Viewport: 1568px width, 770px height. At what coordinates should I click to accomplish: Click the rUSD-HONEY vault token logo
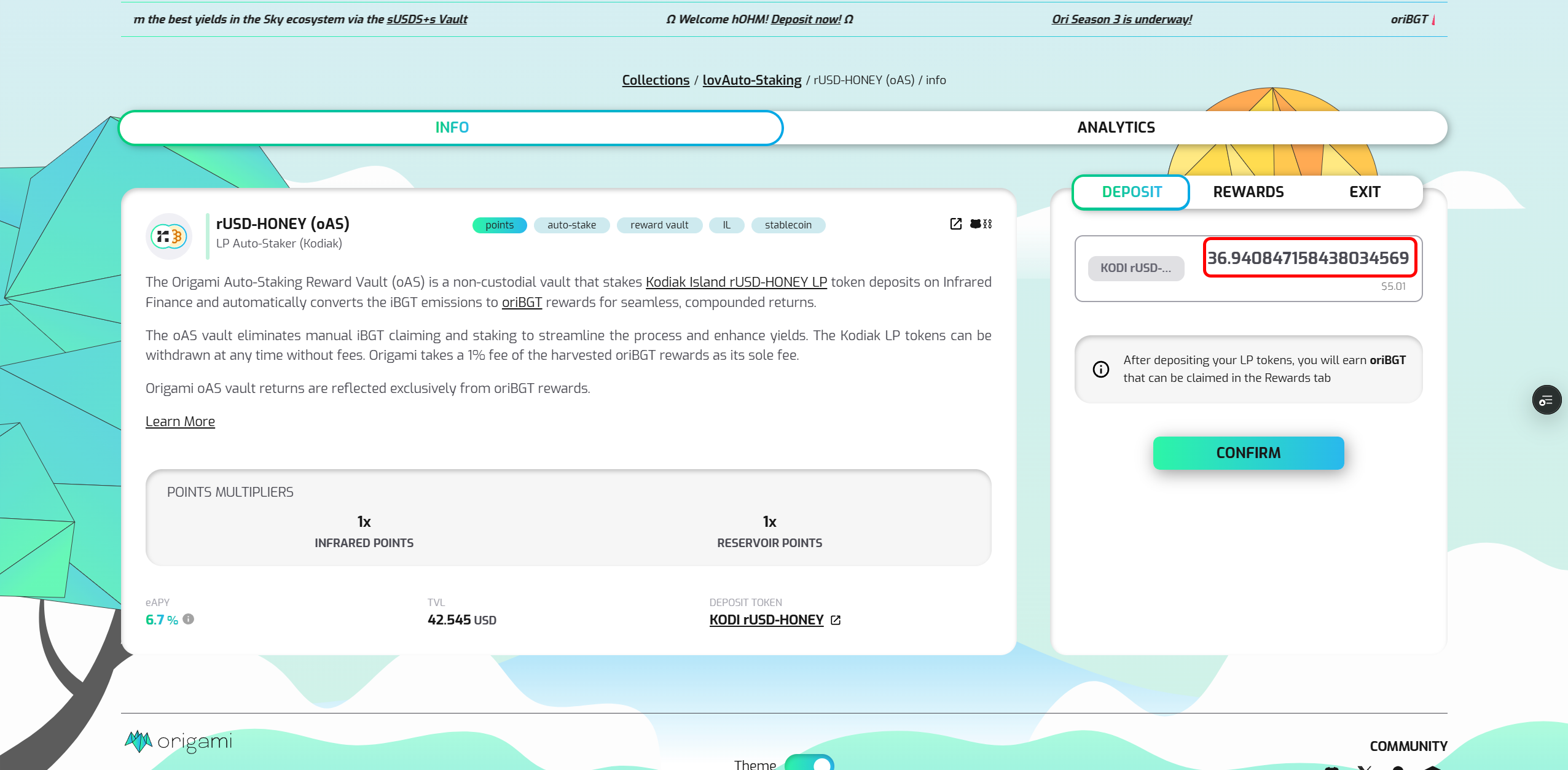pos(169,236)
